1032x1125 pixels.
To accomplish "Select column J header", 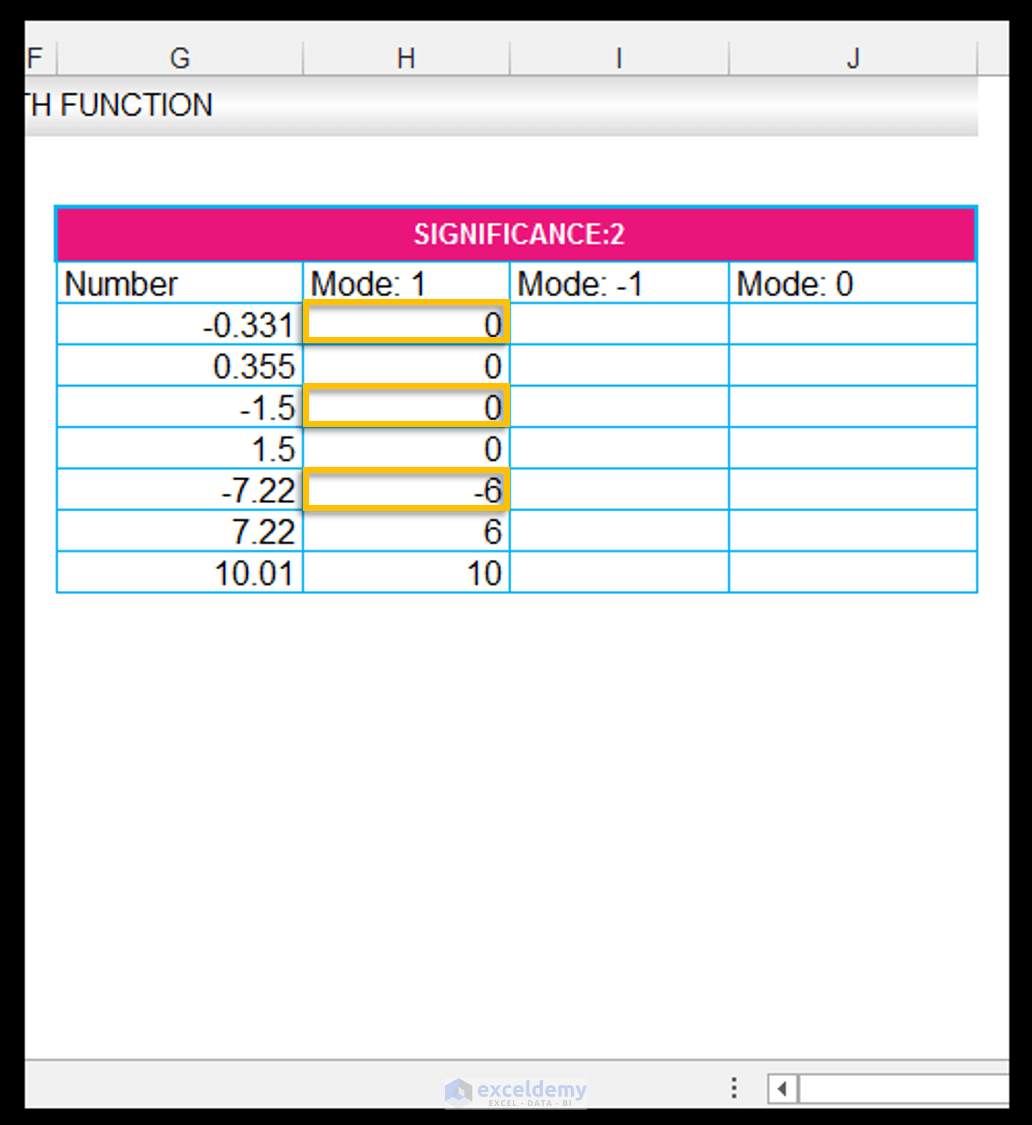I will click(x=852, y=58).
